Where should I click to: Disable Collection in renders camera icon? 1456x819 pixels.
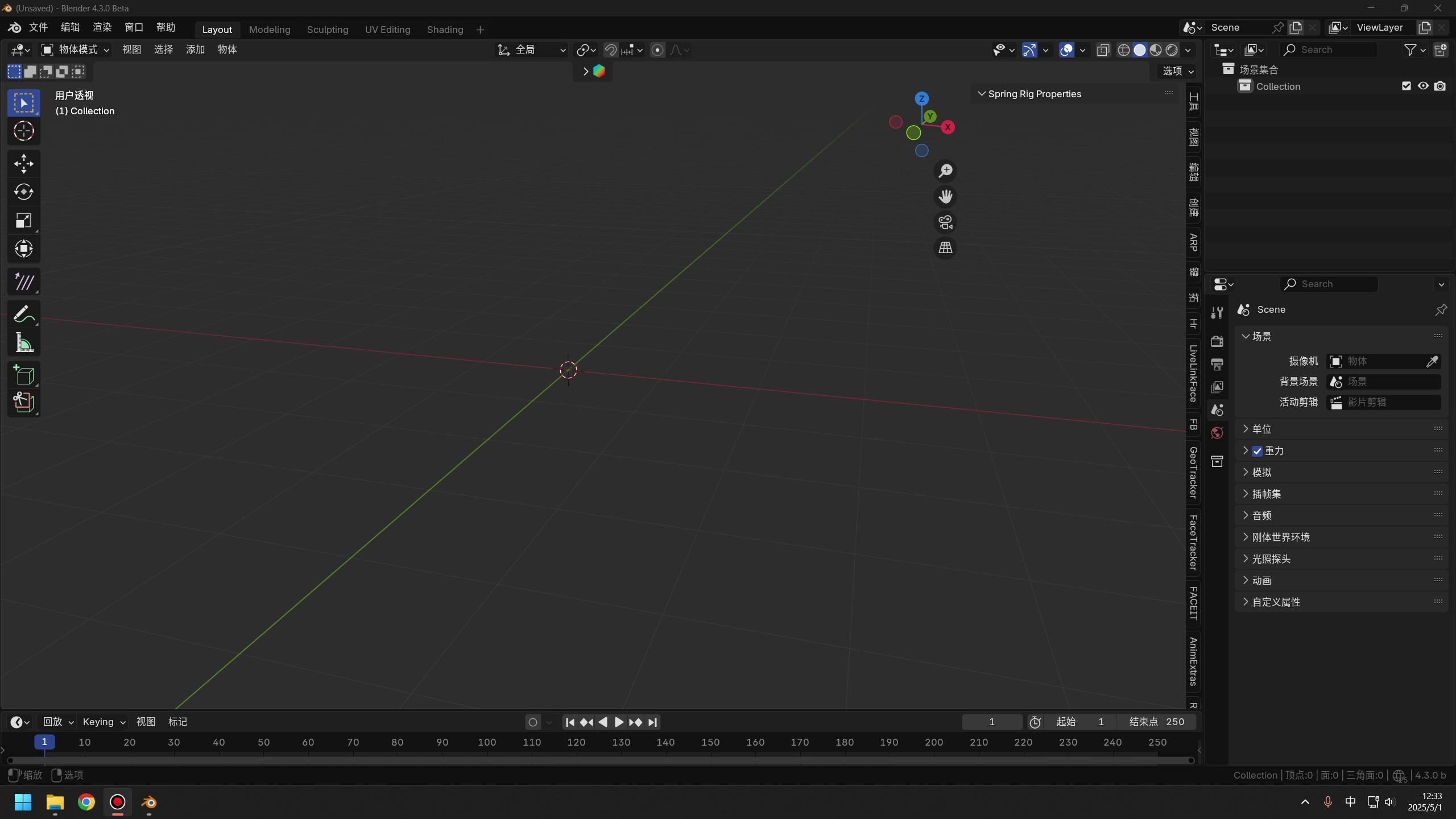click(x=1440, y=86)
